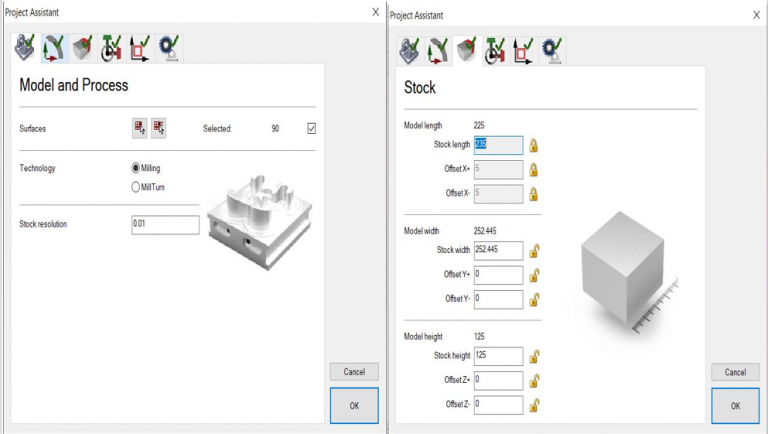Lock the Stock width value
This screenshot has width=768, height=434.
534,250
